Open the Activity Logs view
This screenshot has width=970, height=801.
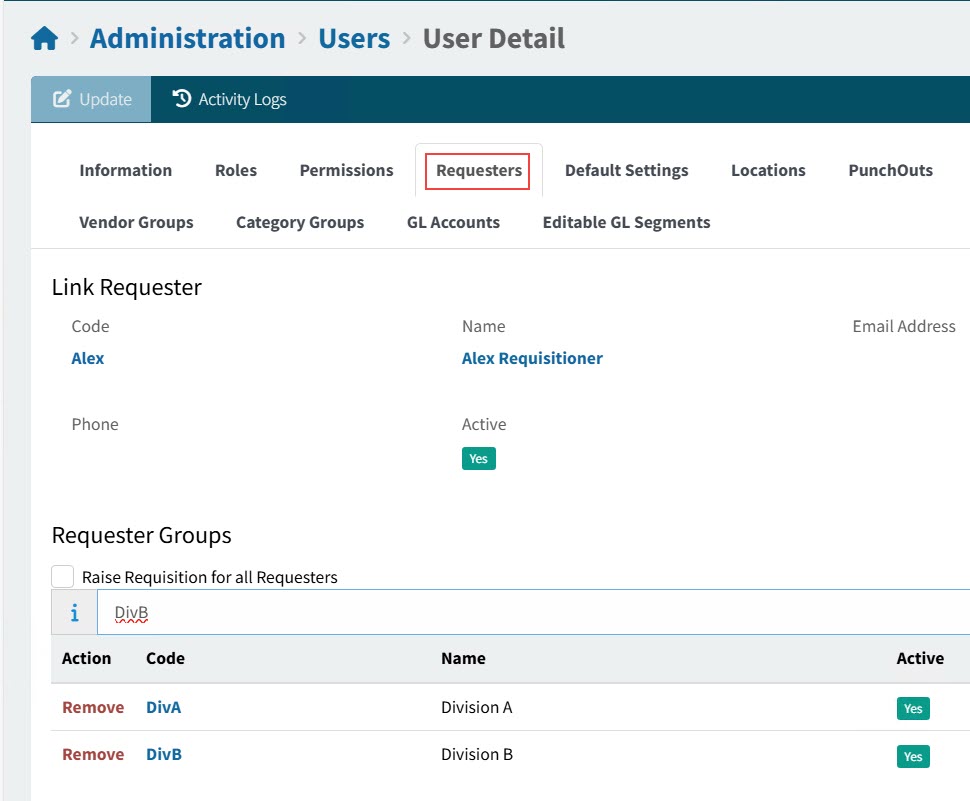coord(229,99)
